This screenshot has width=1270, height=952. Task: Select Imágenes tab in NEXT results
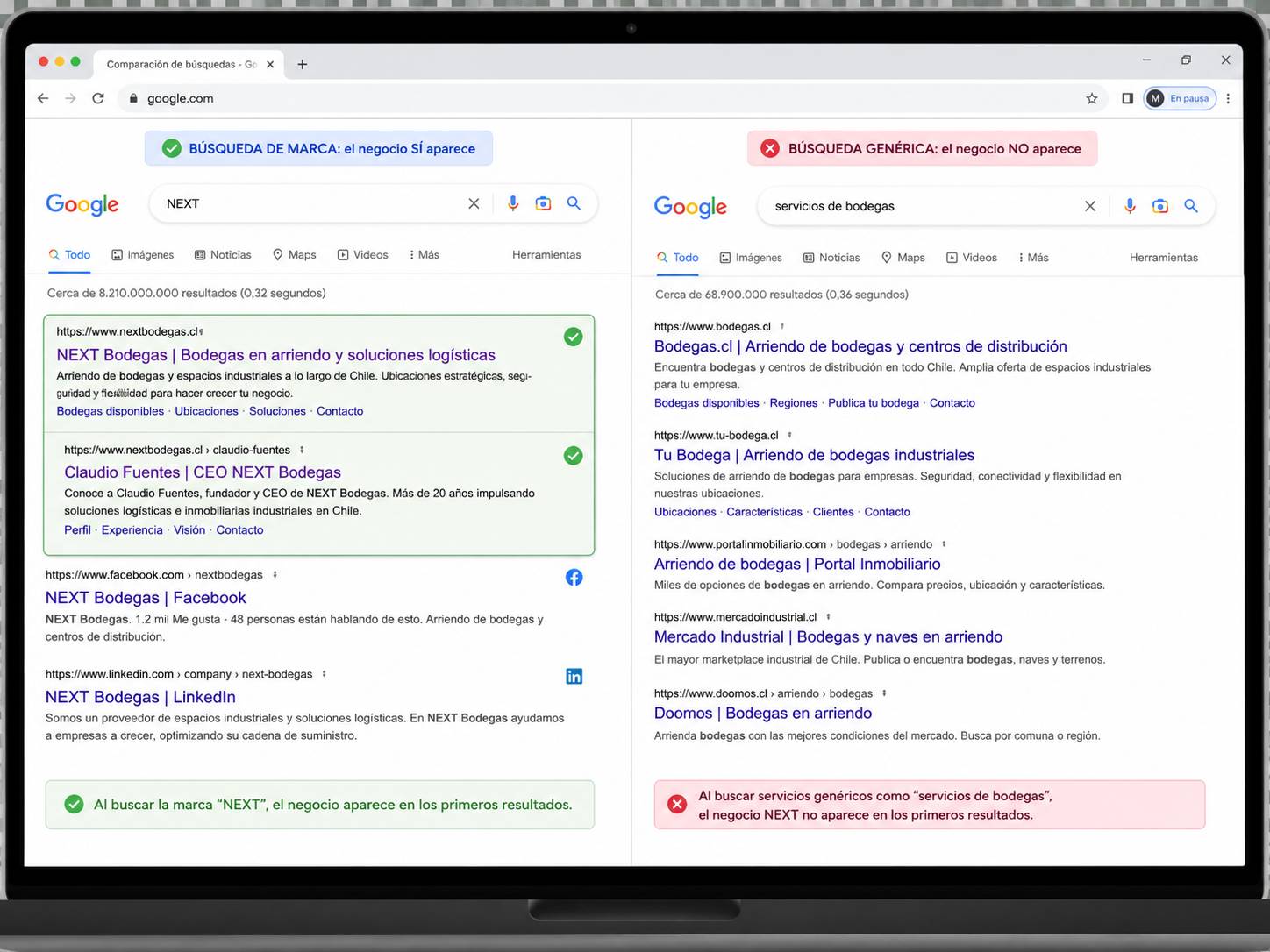[143, 255]
